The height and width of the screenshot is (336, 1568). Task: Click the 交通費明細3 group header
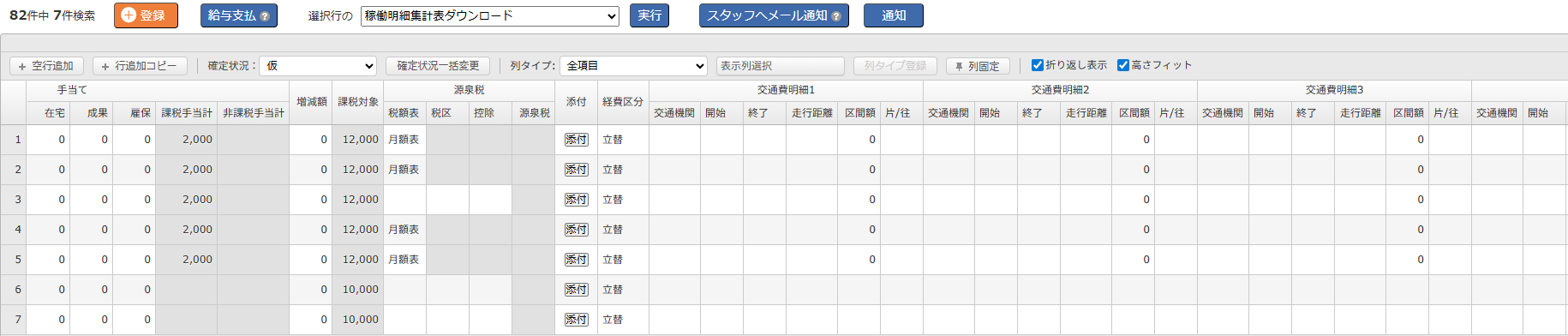[1334, 90]
